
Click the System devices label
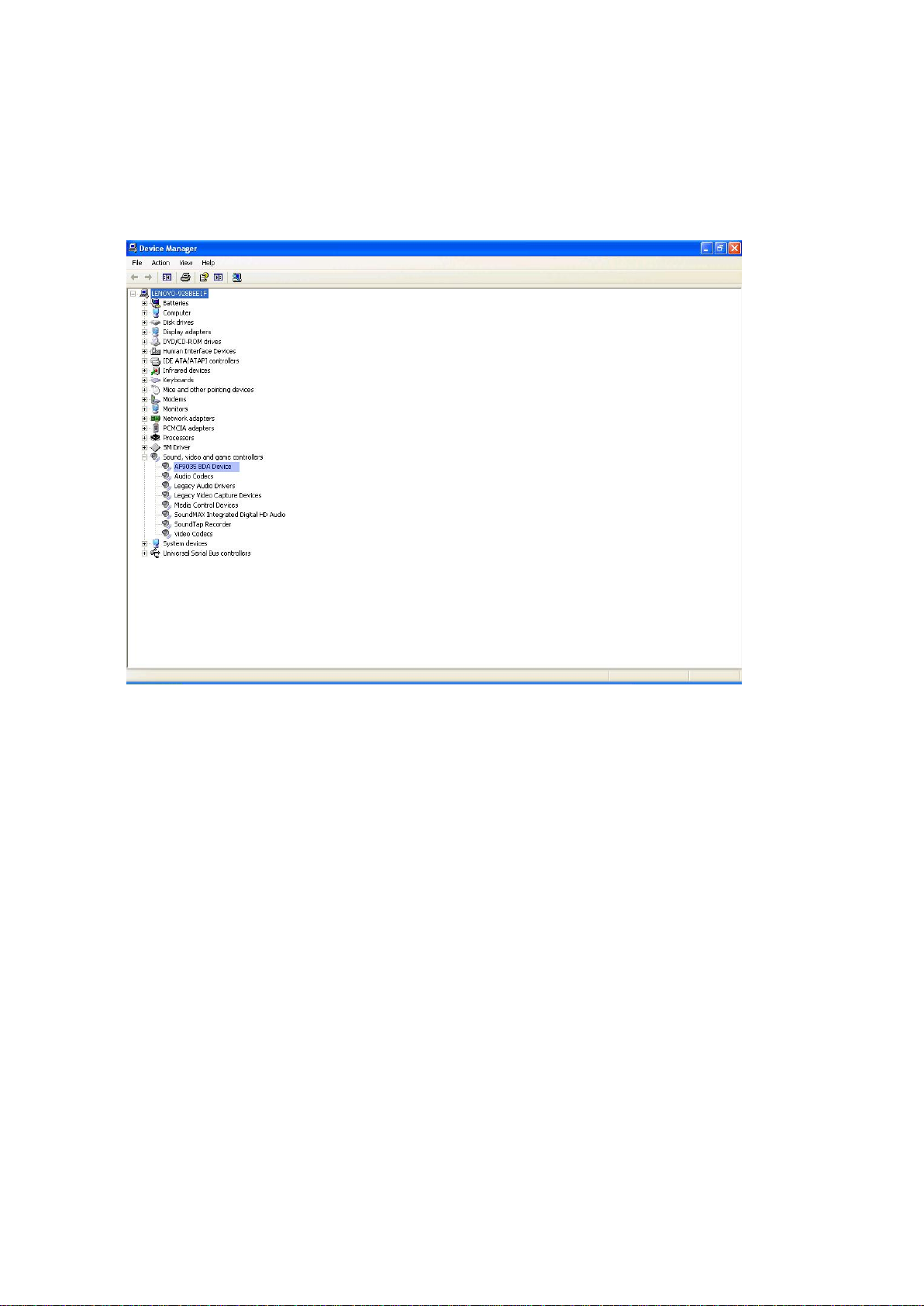click(x=184, y=543)
